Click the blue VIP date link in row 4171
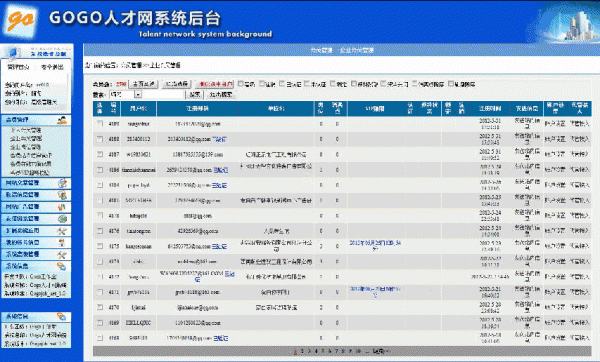This screenshot has width=600, height=362. pos(375,292)
